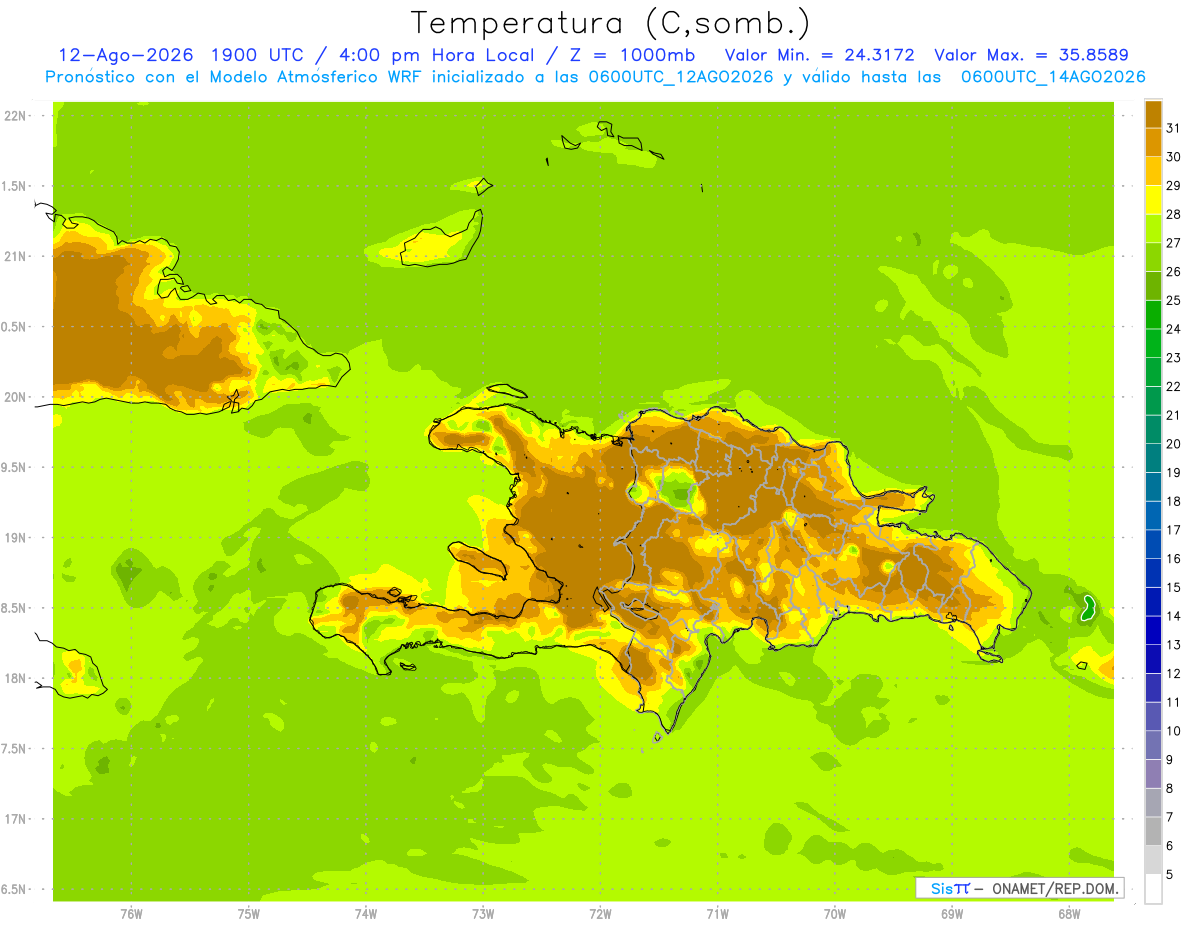1200x927 pixels.
Task: Click the "22N" latitude label
Action: [14, 115]
